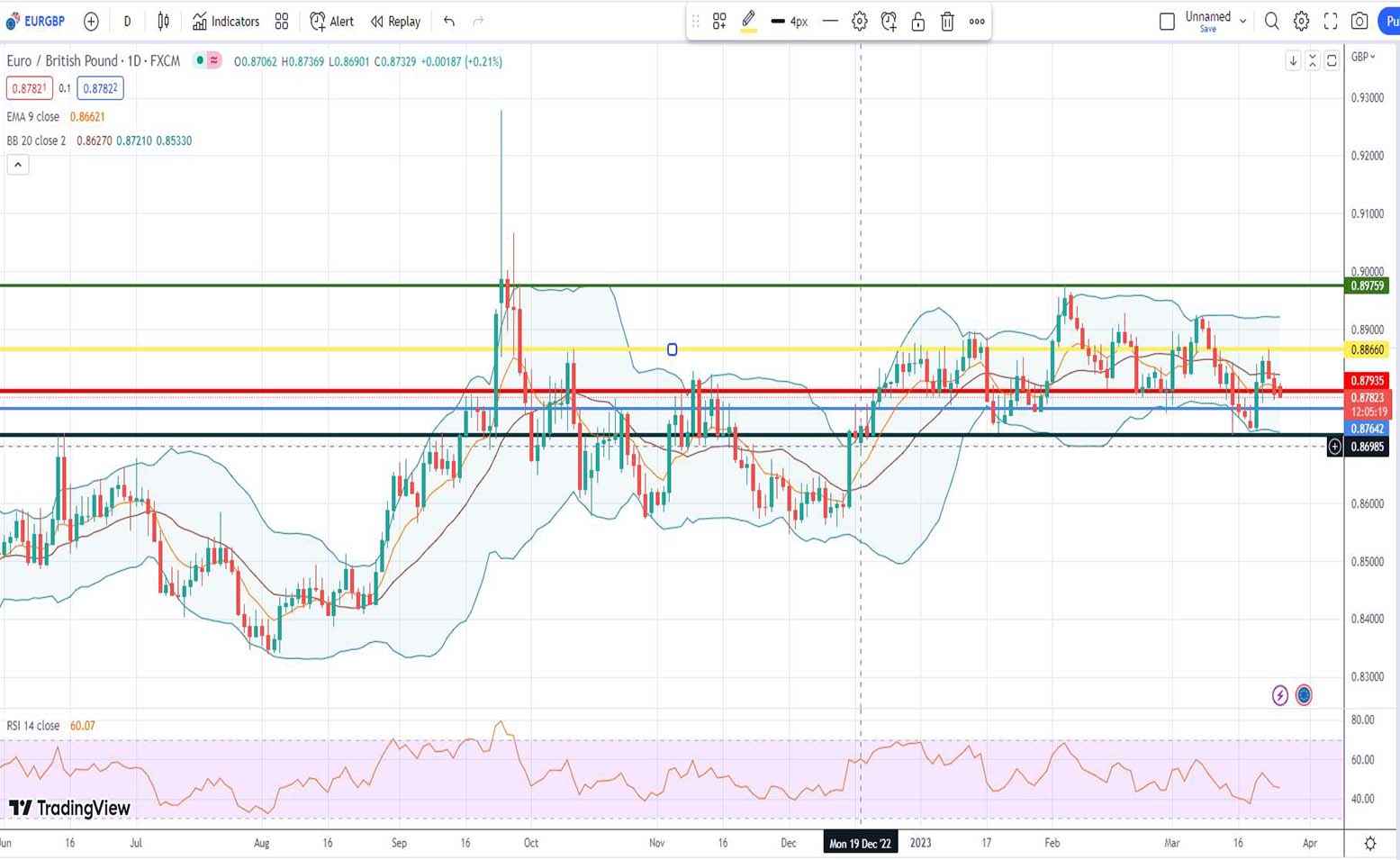Screen dimensions: 1400x860
Task: Expand the Unnamed layout dropdown arrow
Action: (x=1243, y=21)
